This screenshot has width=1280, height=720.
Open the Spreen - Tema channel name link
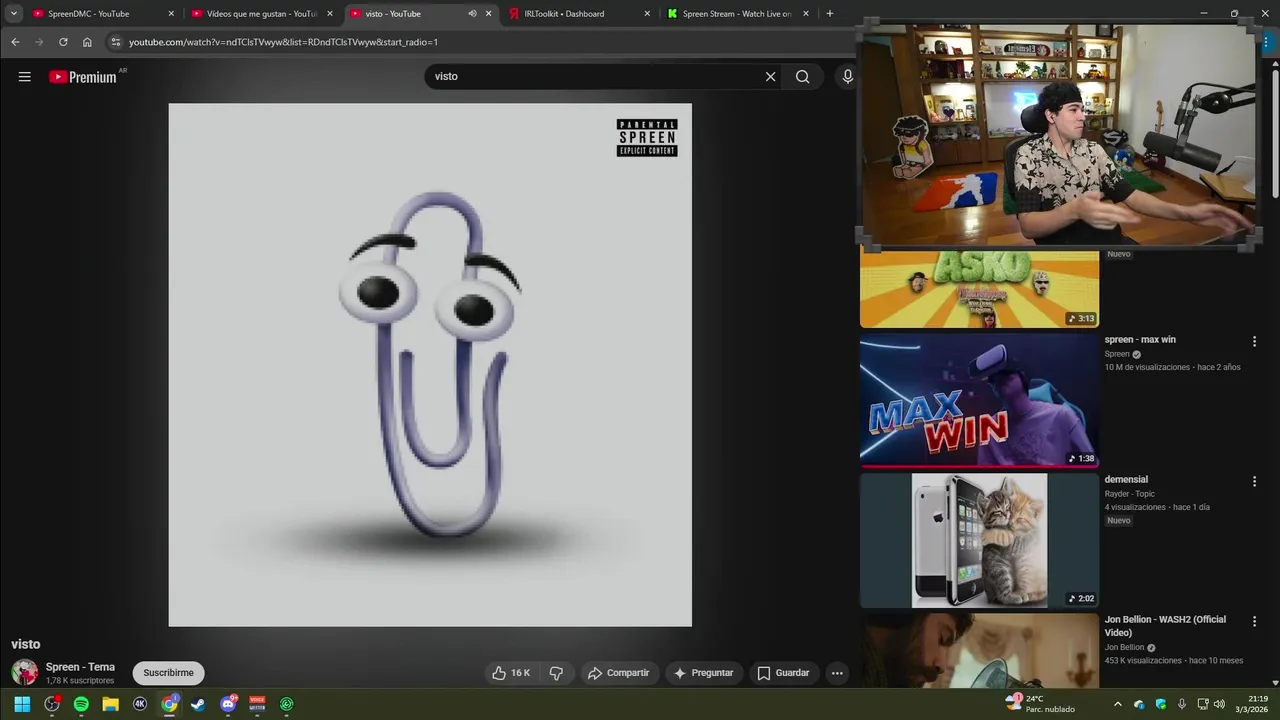point(80,667)
